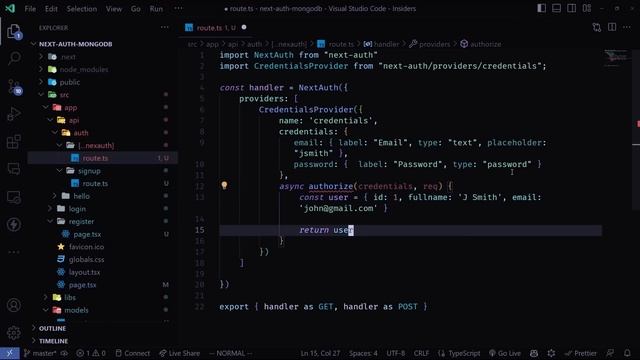Image resolution: width=640 pixels, height=360 pixels.
Task: Open title bar menu overflow ellipsis
Action: [178, 9]
